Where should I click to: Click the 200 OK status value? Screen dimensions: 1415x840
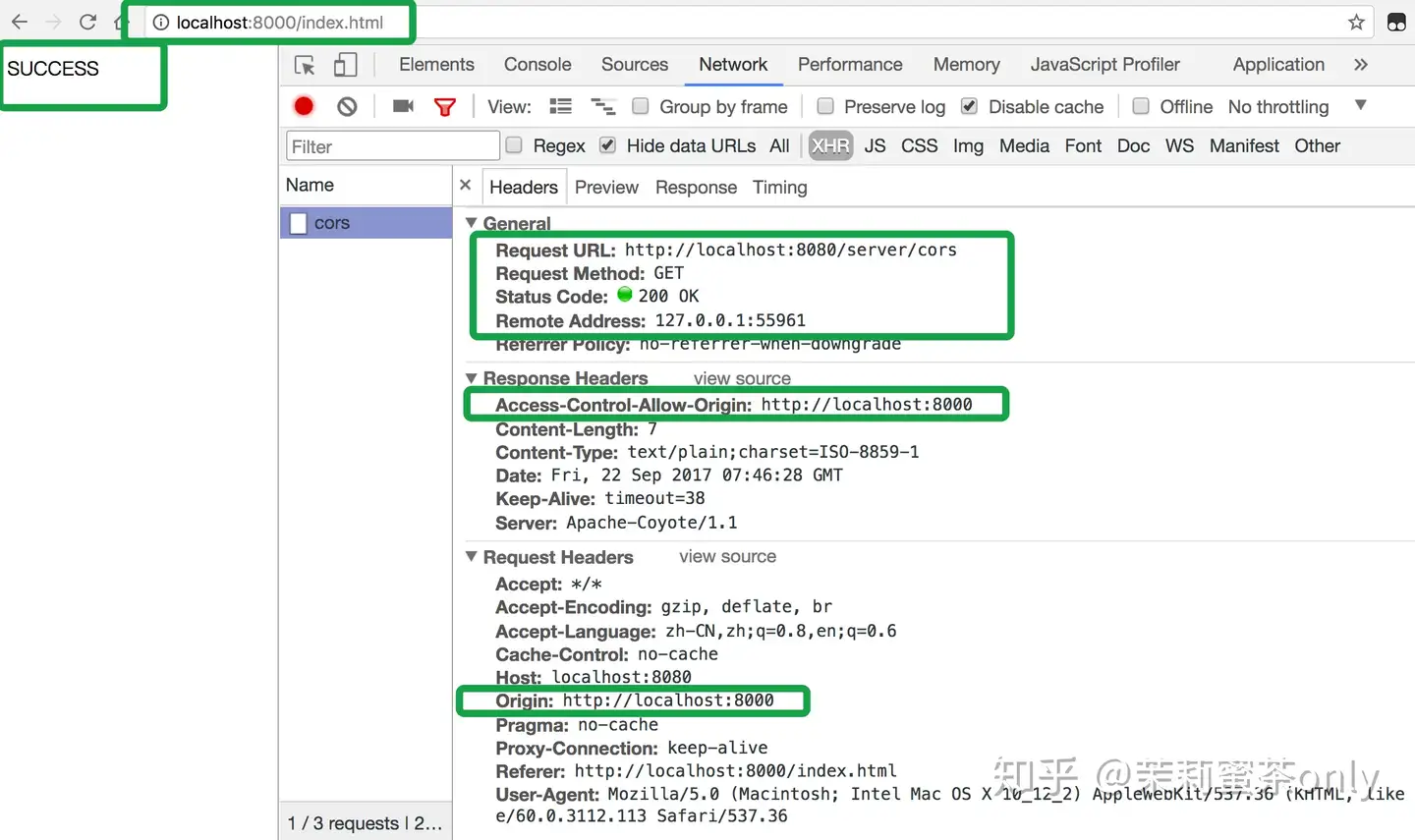click(x=668, y=296)
